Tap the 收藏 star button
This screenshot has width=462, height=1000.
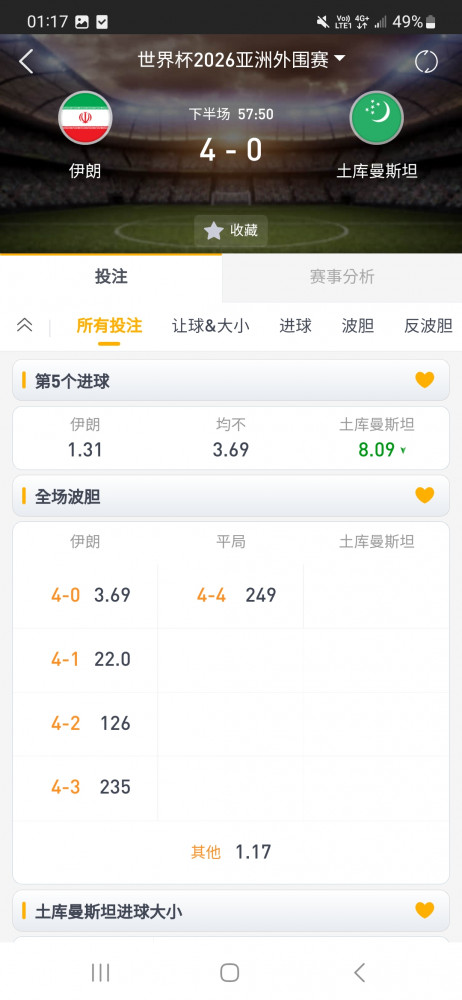(231, 231)
